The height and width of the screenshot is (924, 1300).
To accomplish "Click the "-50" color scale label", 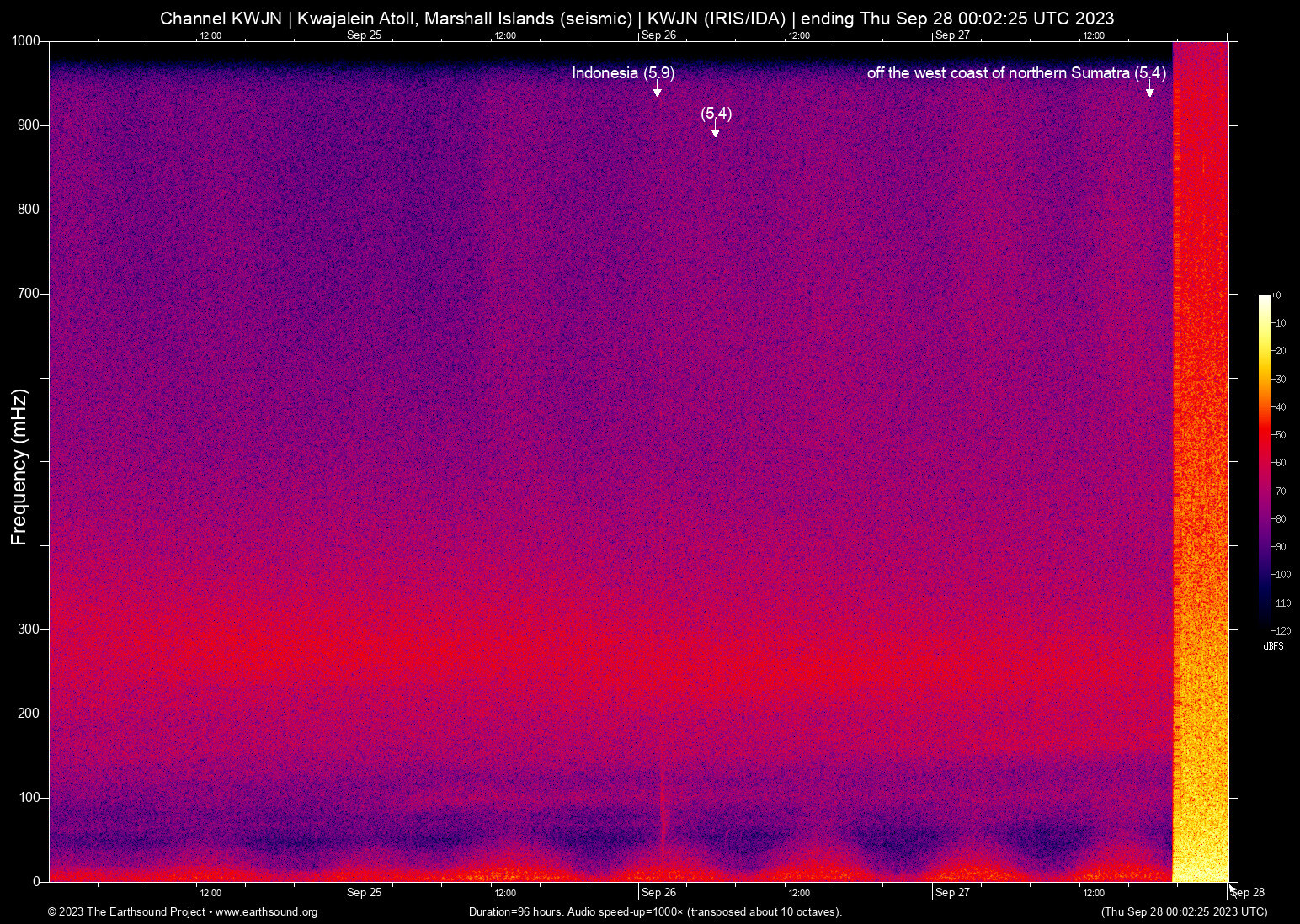I will click(x=1278, y=435).
